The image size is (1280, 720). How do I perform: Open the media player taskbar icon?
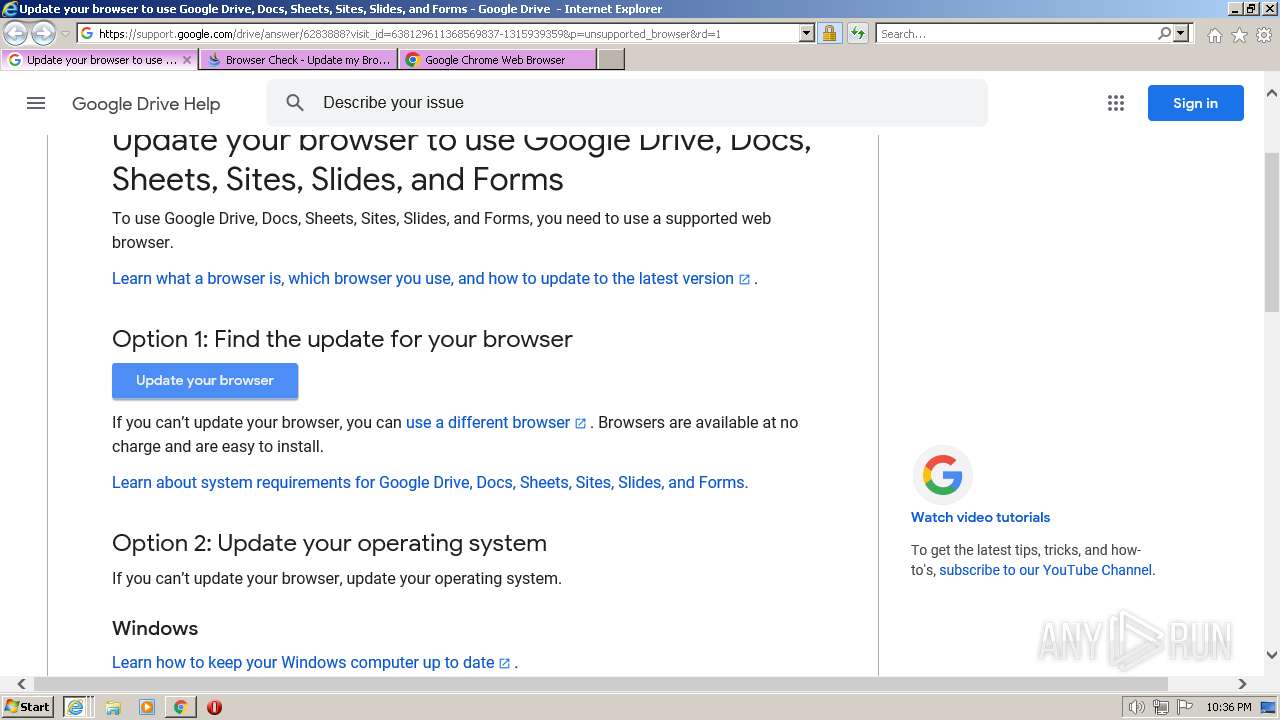coord(147,707)
